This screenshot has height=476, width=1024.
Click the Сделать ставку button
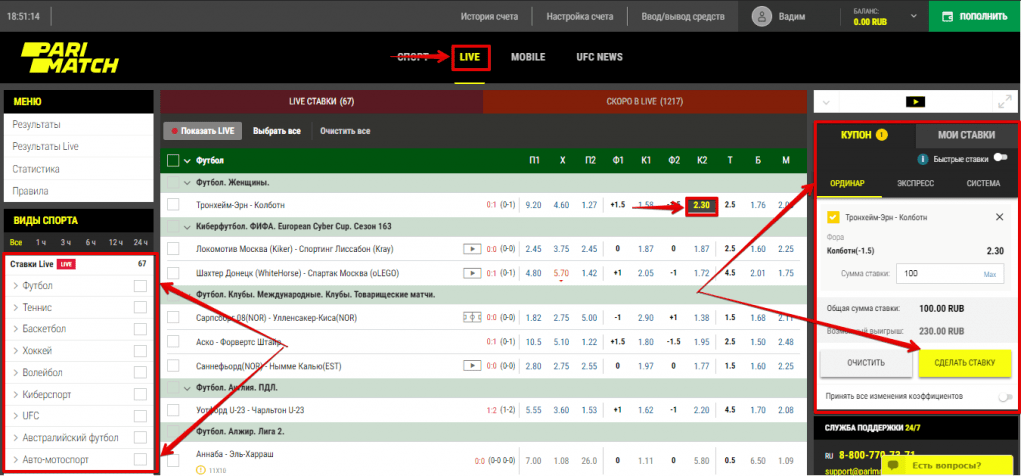pos(964,363)
